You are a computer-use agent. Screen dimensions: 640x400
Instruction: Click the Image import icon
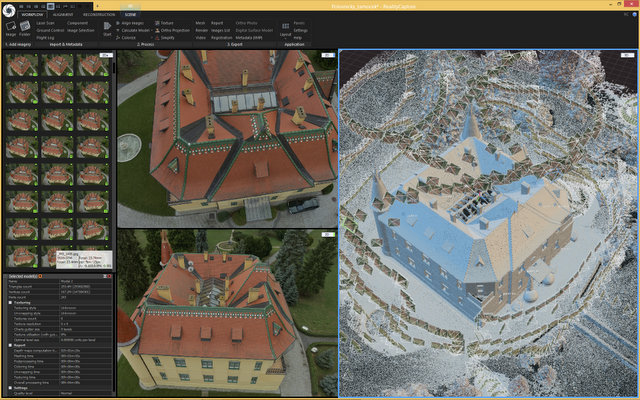click(10, 32)
